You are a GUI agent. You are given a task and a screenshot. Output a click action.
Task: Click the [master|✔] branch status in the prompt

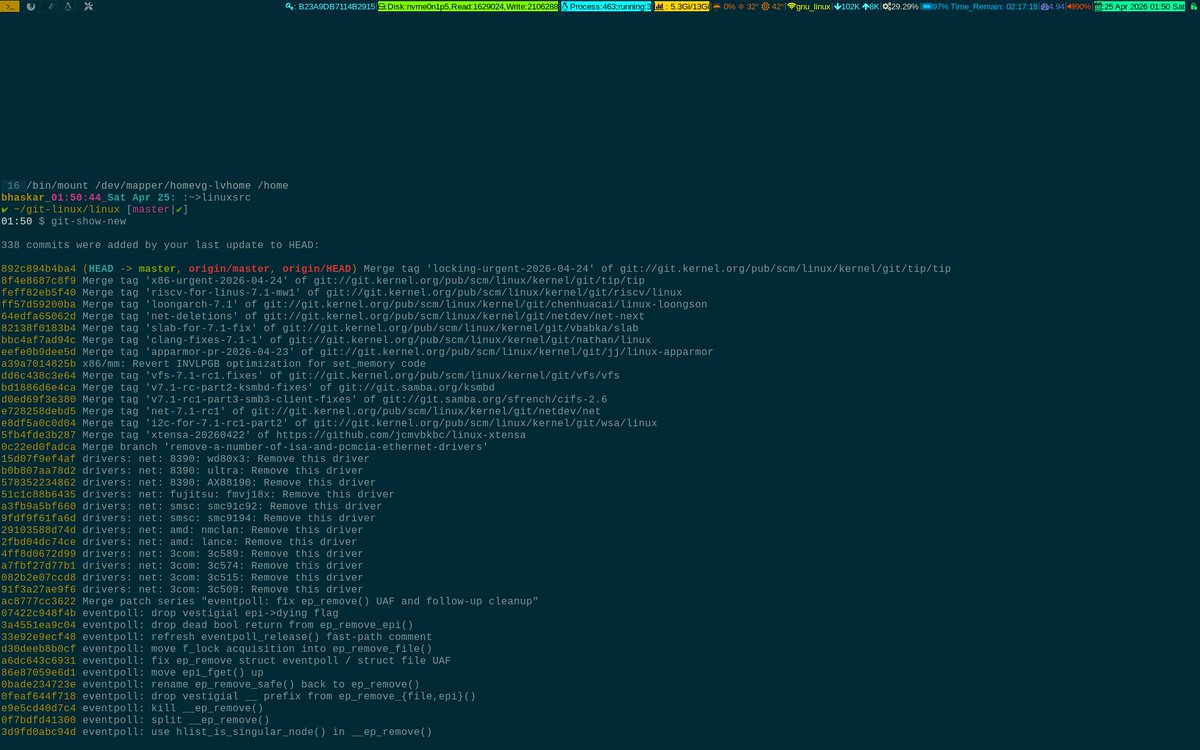(159, 209)
